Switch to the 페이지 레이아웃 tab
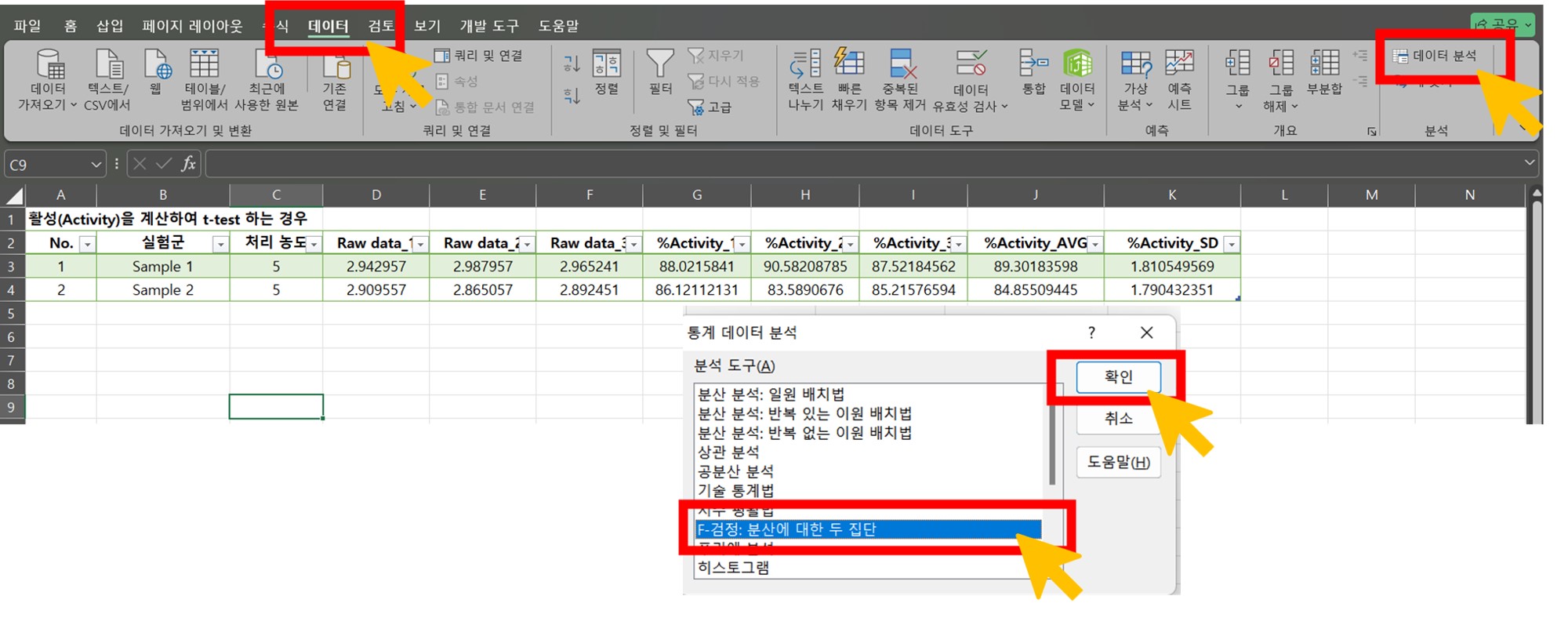 [x=192, y=26]
